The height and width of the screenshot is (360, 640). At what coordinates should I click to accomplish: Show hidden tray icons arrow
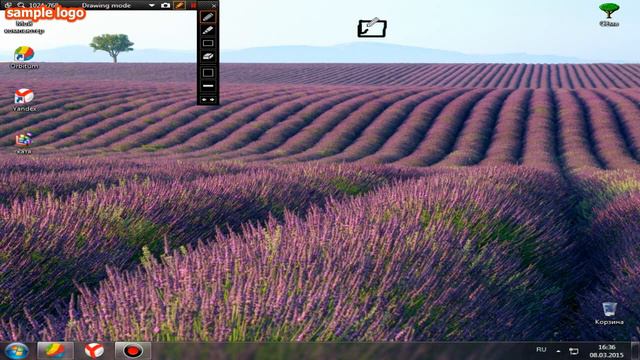tap(558, 351)
